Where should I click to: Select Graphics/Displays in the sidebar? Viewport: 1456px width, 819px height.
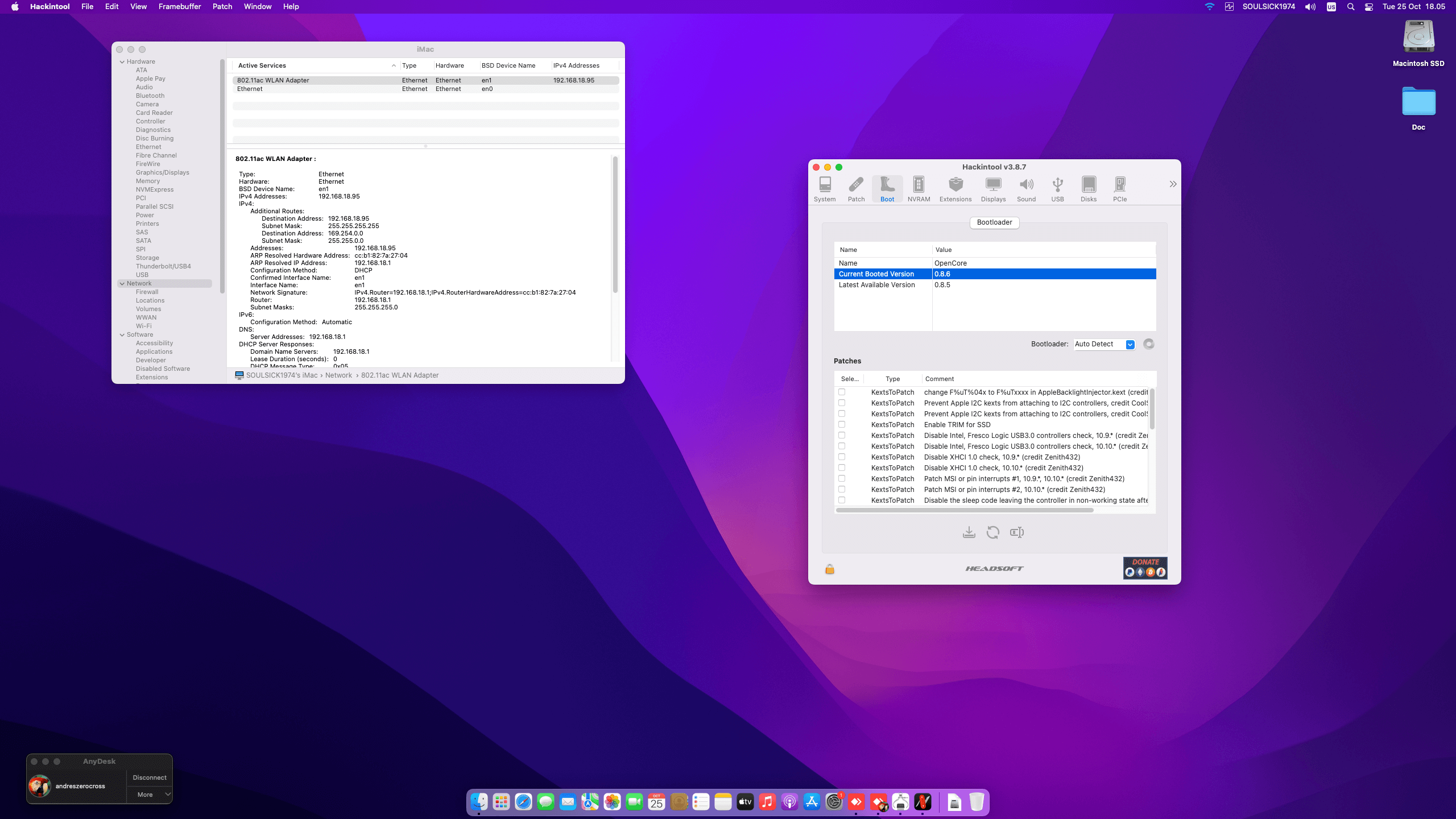point(163,173)
